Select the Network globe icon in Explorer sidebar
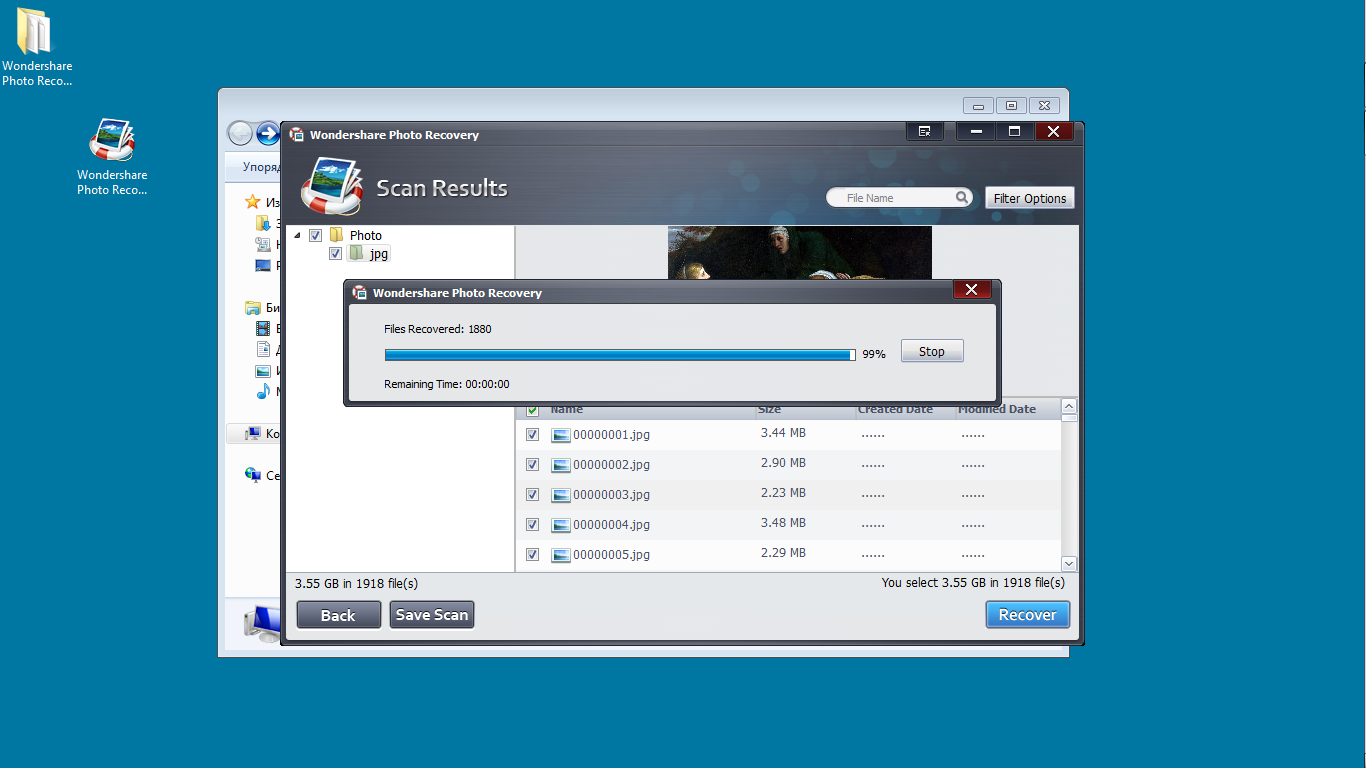The image size is (1366, 768). coord(254,475)
